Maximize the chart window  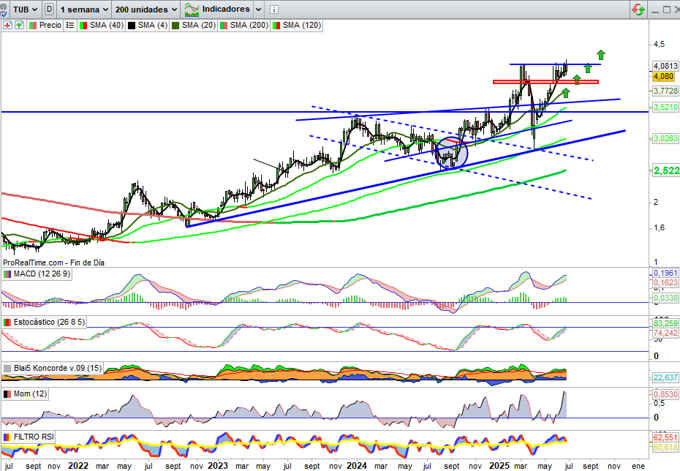coord(667,10)
